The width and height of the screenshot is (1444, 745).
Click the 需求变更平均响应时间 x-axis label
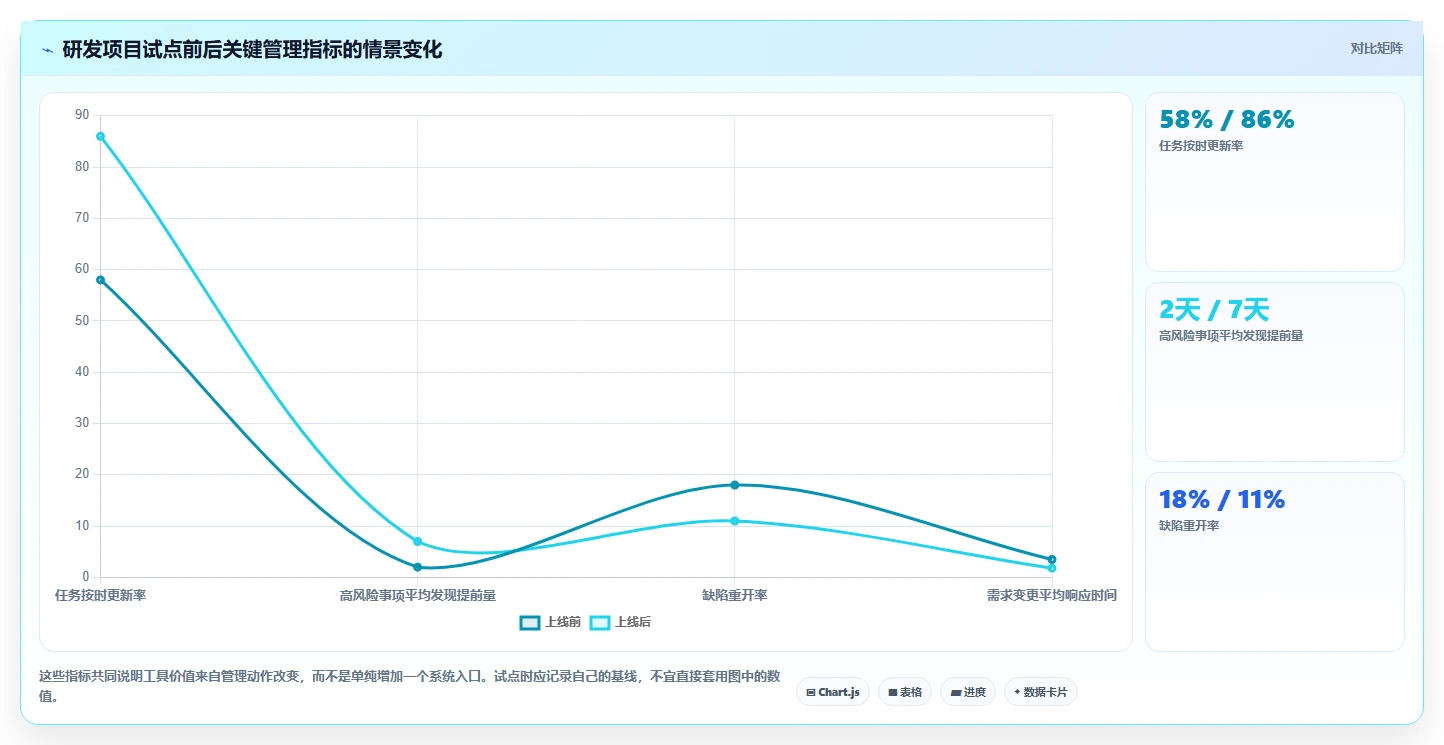[x=1052, y=595]
